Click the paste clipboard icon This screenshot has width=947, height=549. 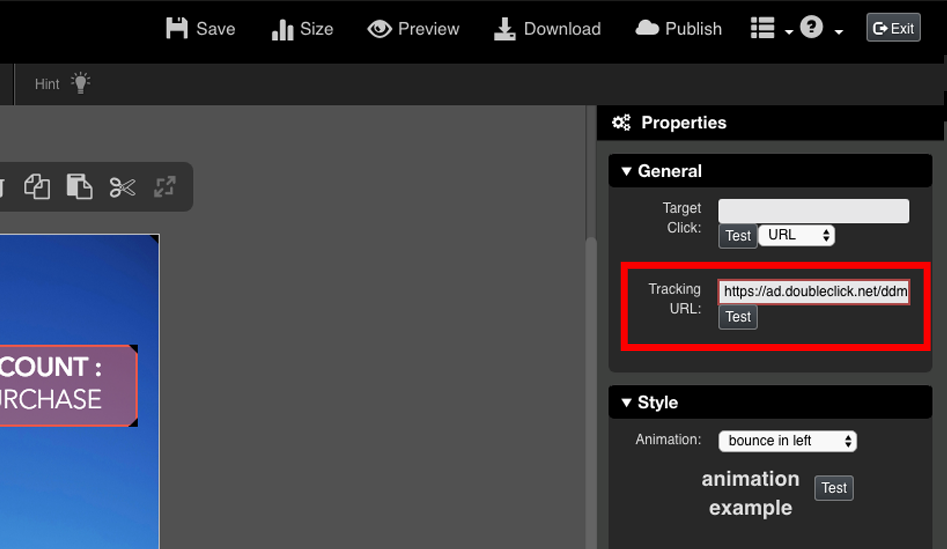click(79, 187)
